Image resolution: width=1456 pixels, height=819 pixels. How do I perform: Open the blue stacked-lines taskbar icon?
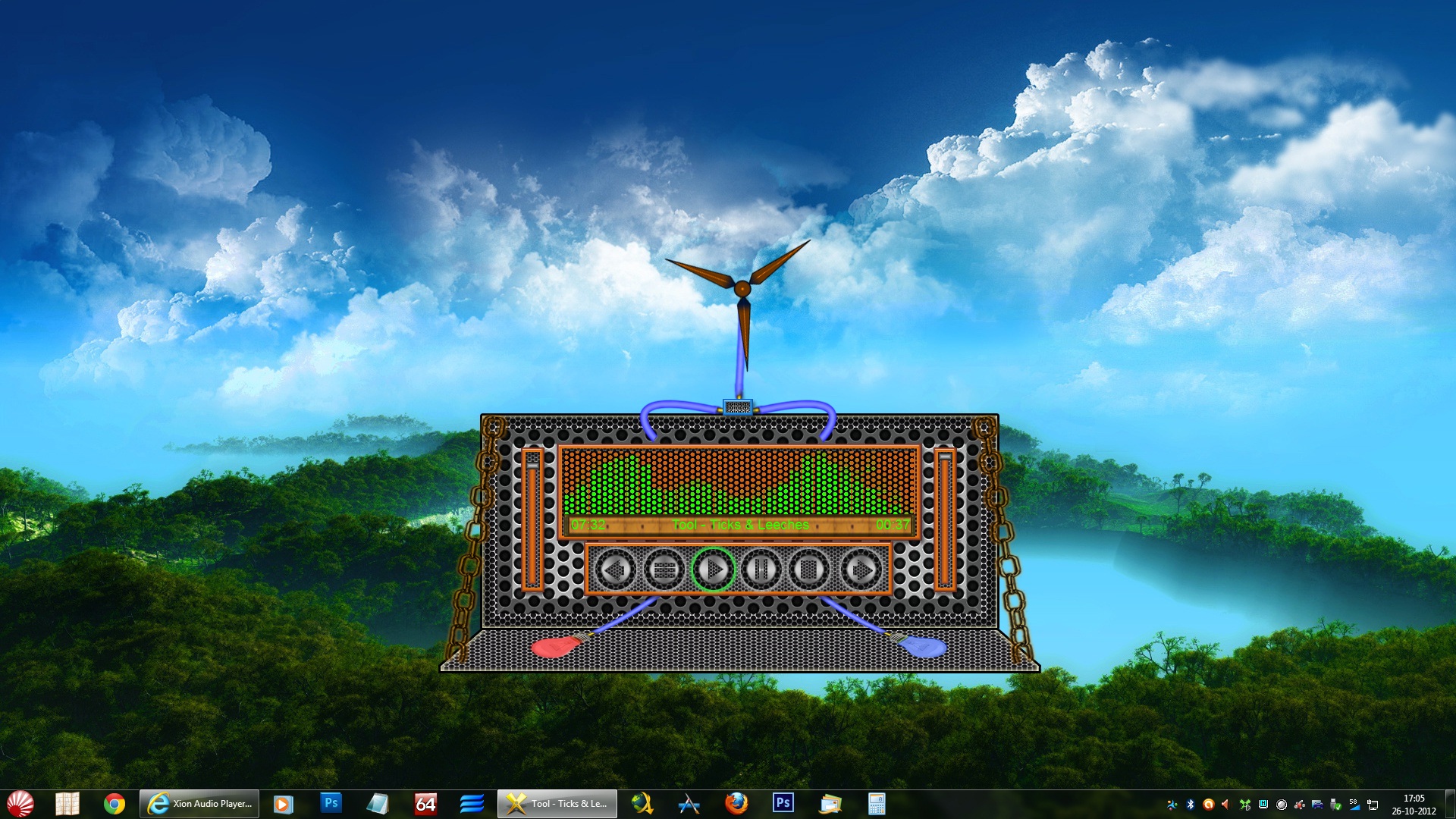(x=472, y=804)
